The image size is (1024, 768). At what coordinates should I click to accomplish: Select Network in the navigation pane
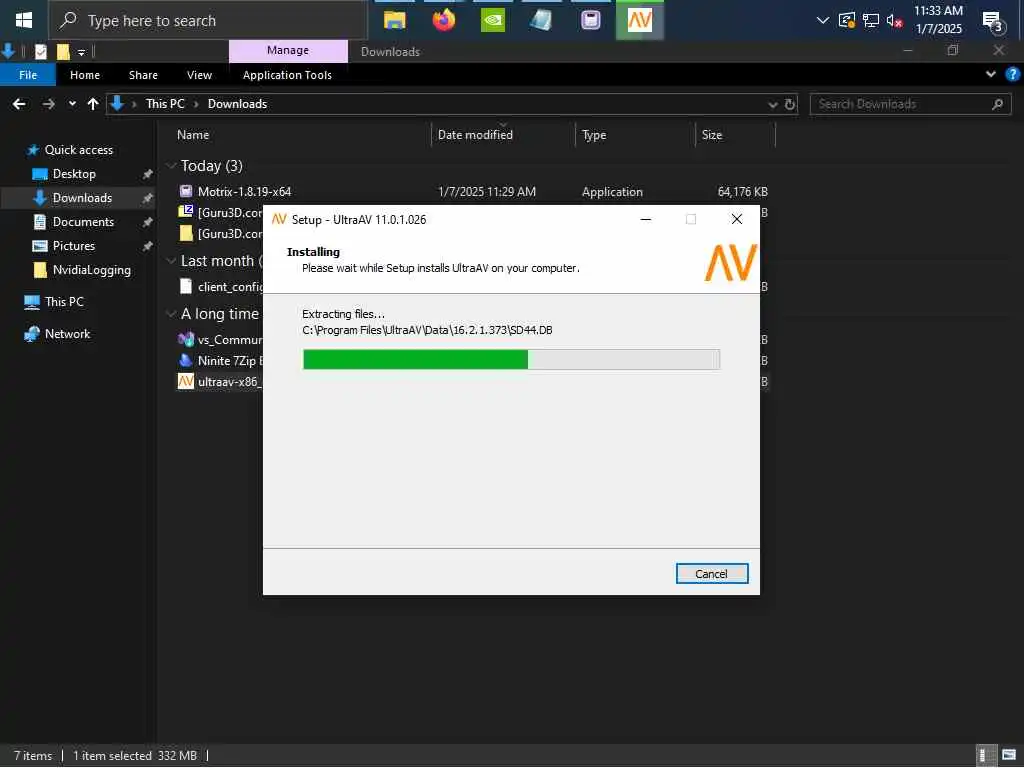point(67,334)
